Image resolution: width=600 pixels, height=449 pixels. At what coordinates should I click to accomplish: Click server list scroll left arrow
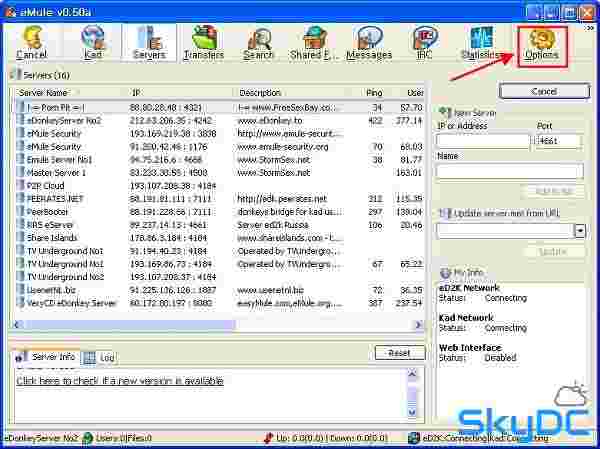point(16,325)
